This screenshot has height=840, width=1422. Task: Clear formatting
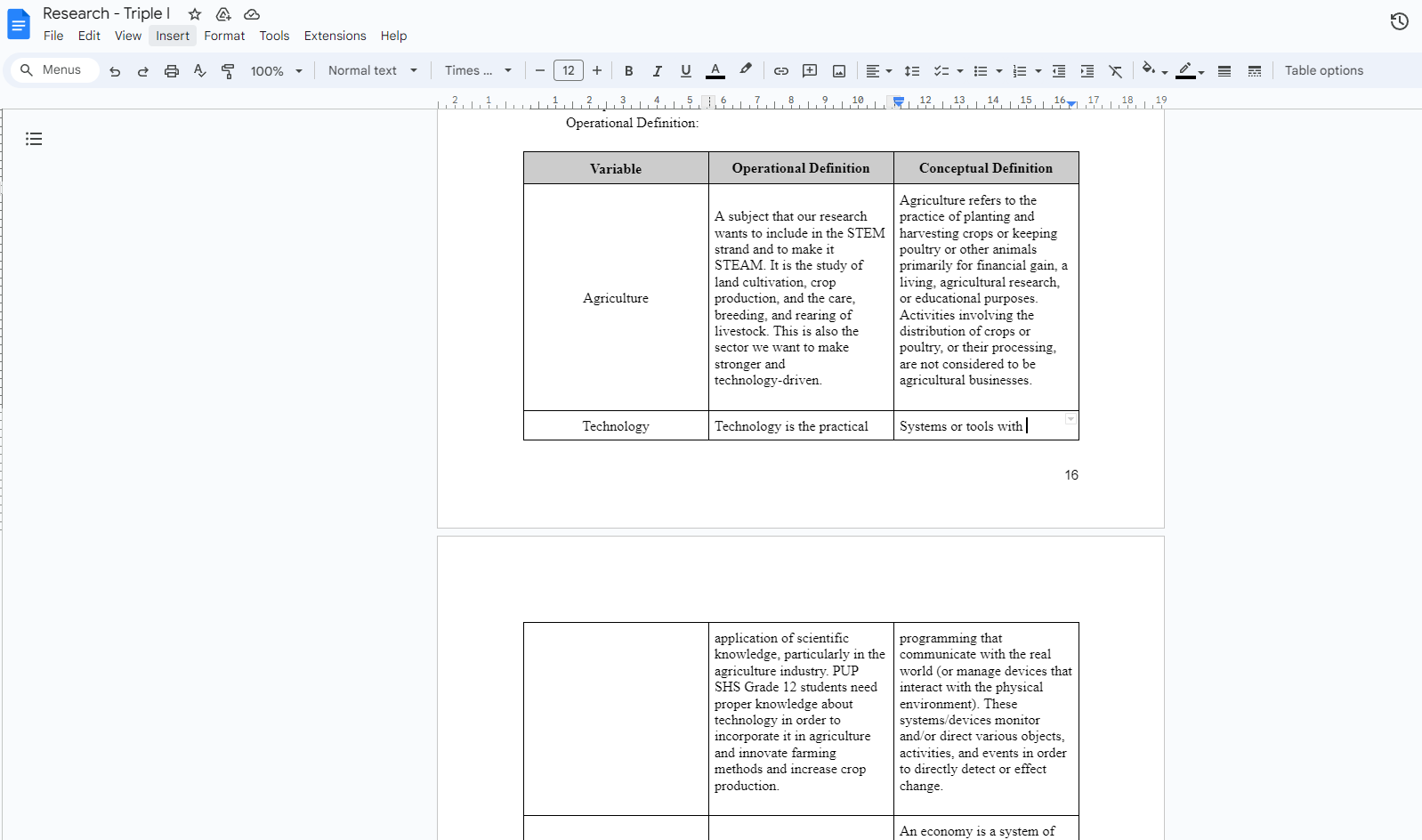click(1116, 71)
